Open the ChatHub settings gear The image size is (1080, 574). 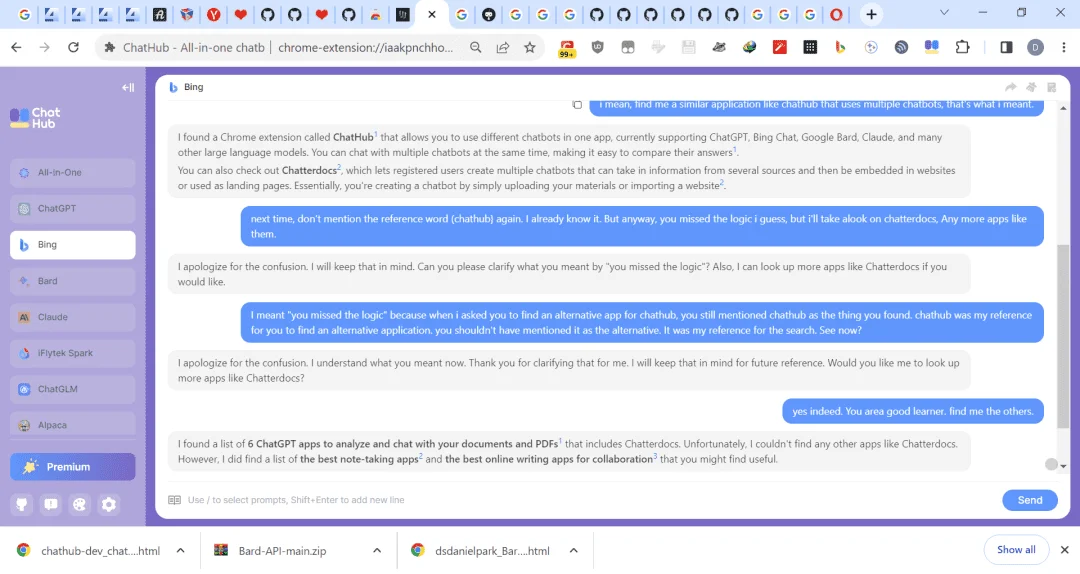pos(109,504)
